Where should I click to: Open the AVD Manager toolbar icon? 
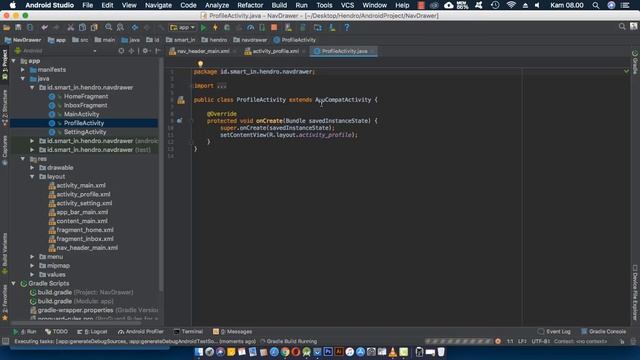pyautogui.click(x=289, y=27)
